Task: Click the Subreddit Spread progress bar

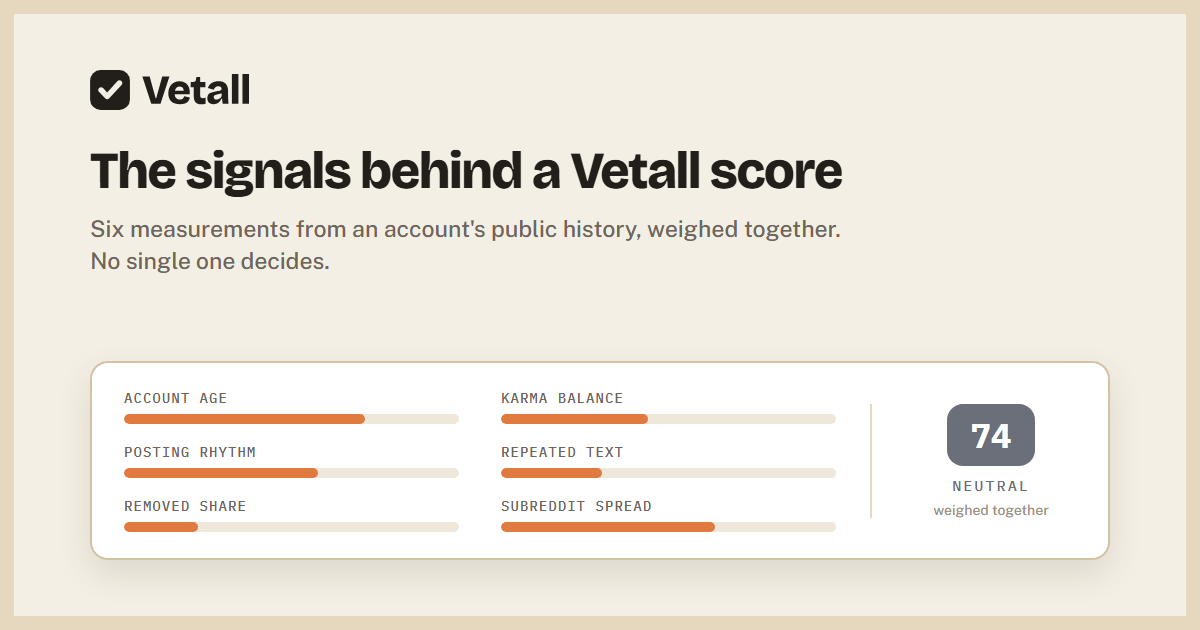Action: [668, 527]
